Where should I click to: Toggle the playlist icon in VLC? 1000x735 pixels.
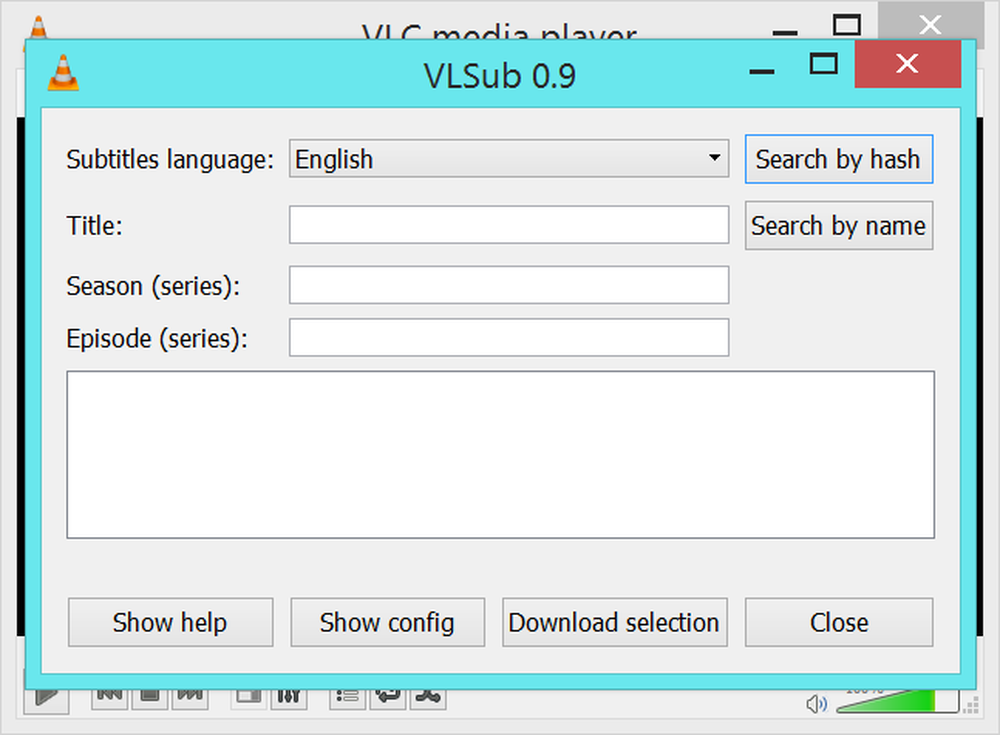348,698
